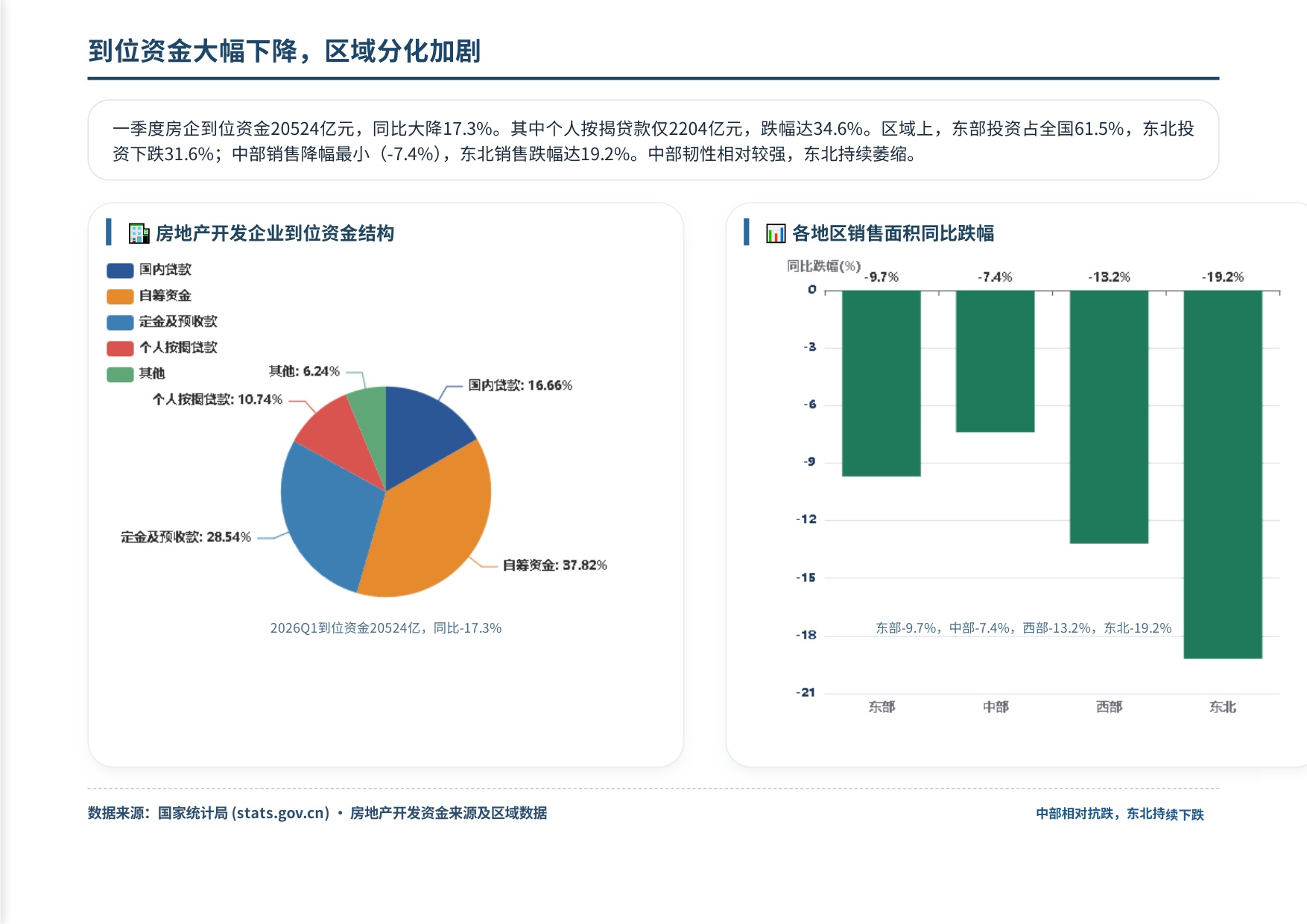Toggle the 国内贷款 legend swatch
This screenshot has height=924, width=1307.
120,270
